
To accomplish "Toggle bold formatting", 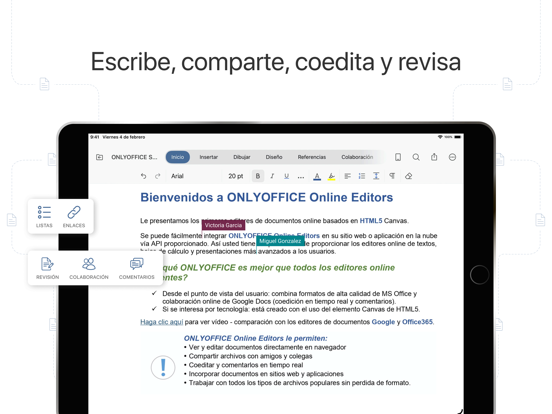I will (258, 176).
